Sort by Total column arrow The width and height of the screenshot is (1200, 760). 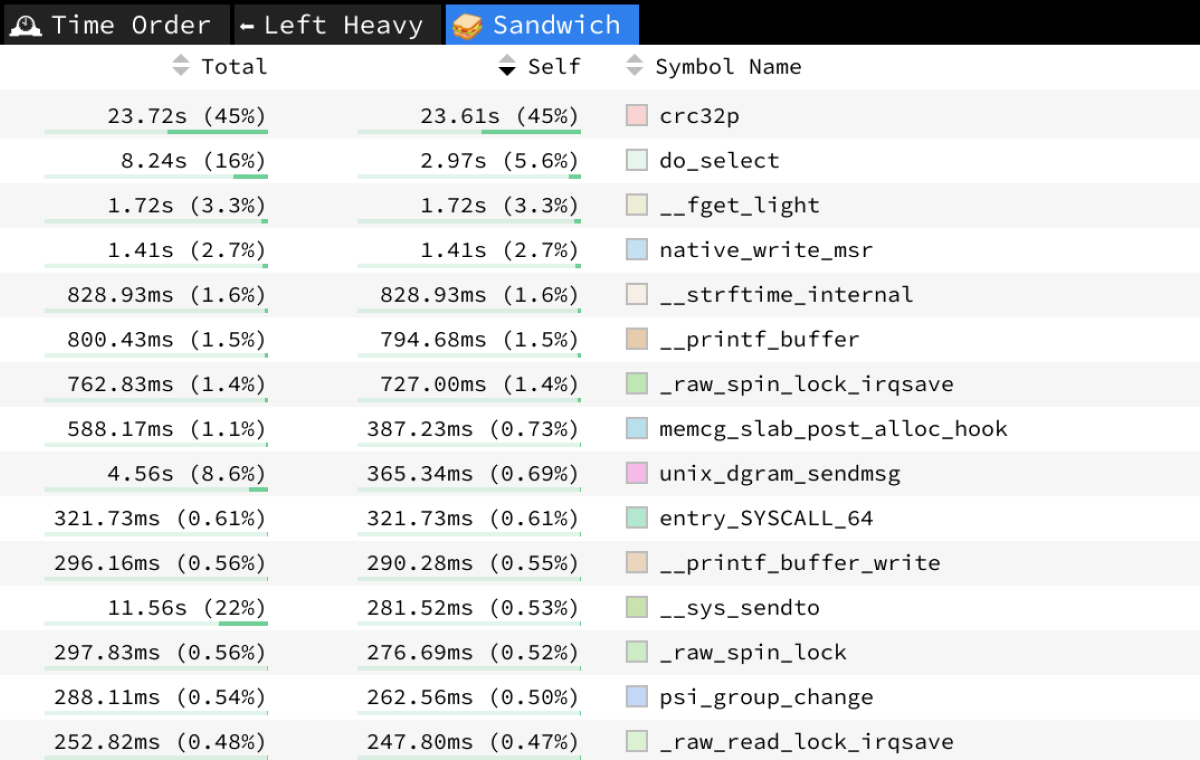pos(180,66)
